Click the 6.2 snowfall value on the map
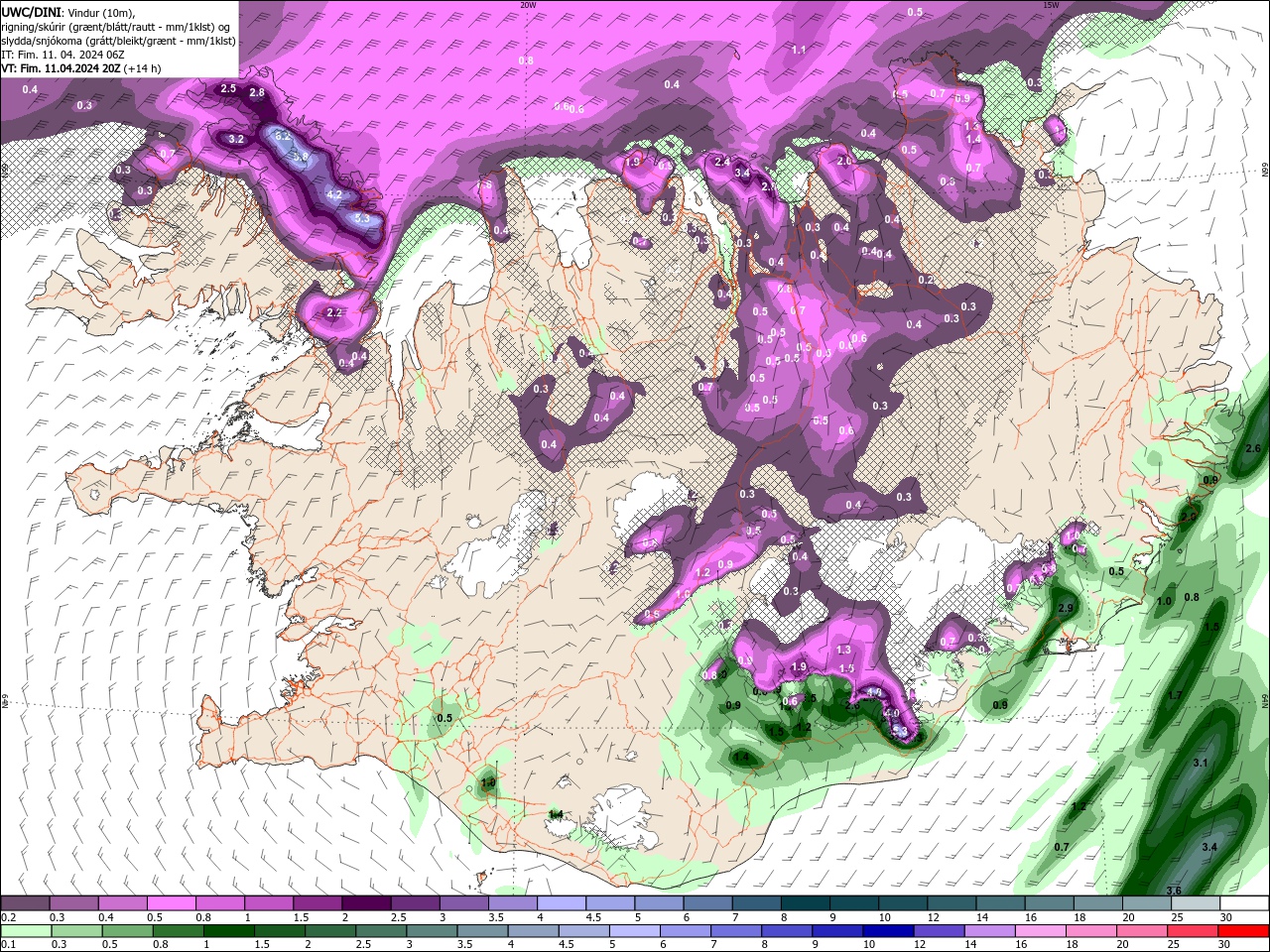Screen dimensions: 1270x952 tap(282, 136)
